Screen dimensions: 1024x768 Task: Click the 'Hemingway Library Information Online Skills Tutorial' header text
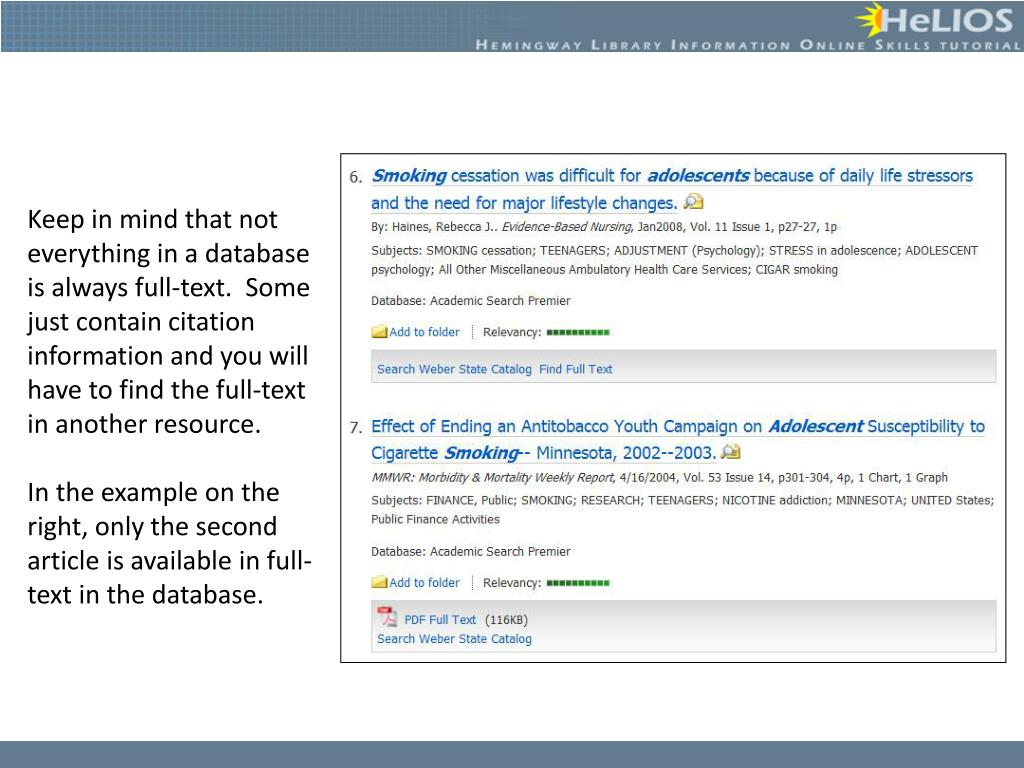[748, 45]
